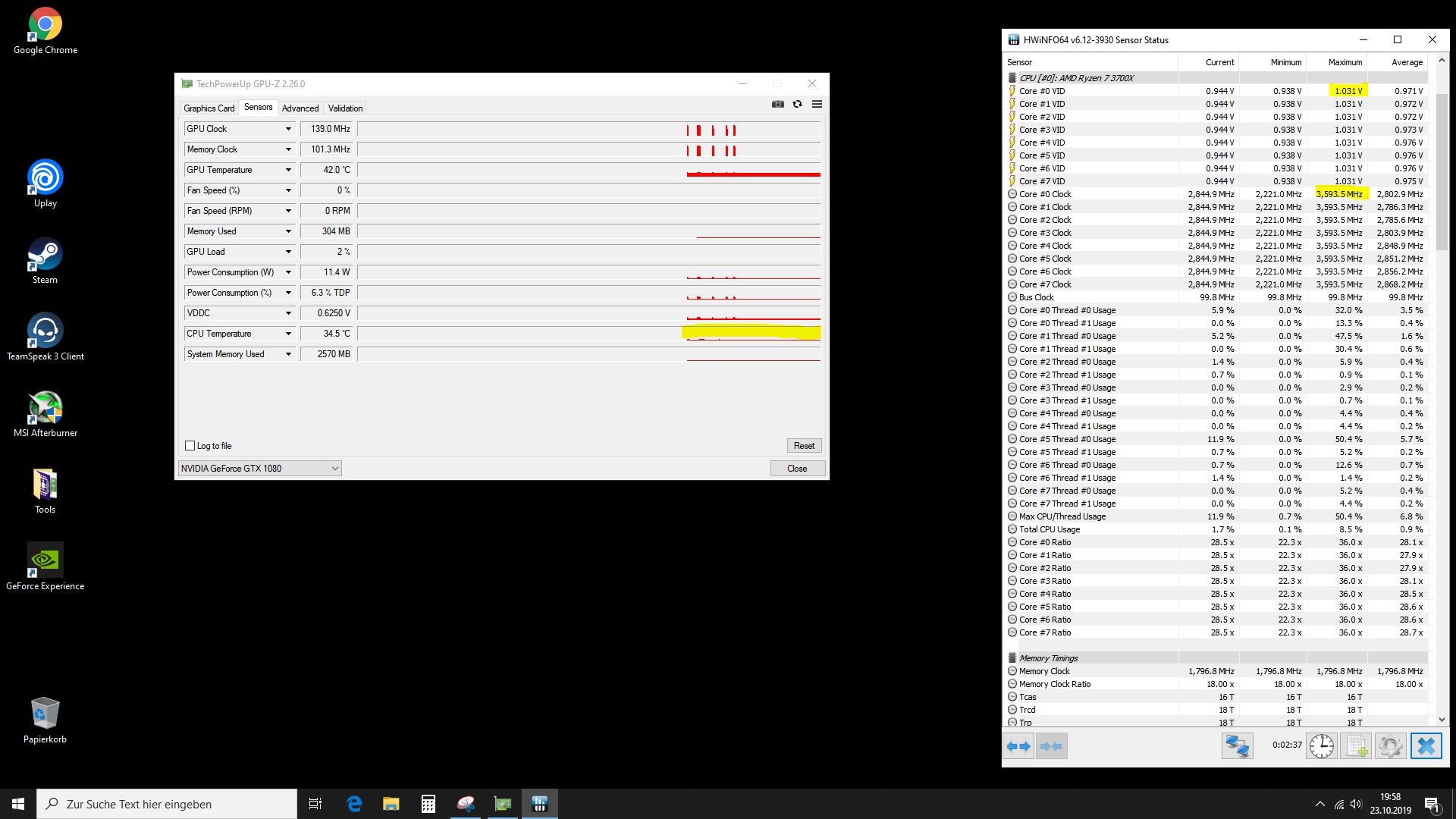This screenshot has height=819, width=1456.
Task: Open HWiNFO remote network monitors icon
Action: pos(1237,746)
